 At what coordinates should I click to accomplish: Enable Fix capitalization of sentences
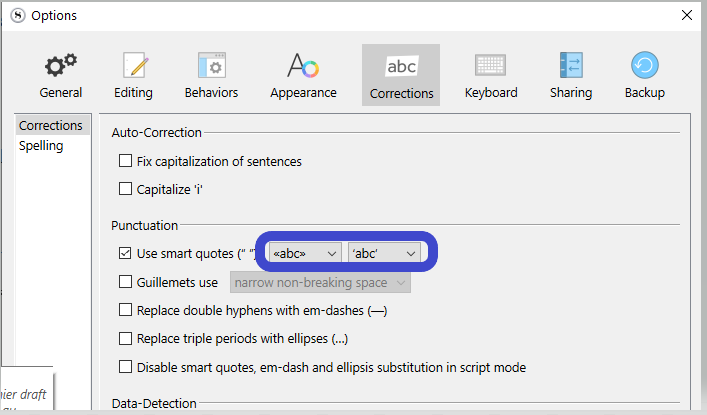point(126,161)
